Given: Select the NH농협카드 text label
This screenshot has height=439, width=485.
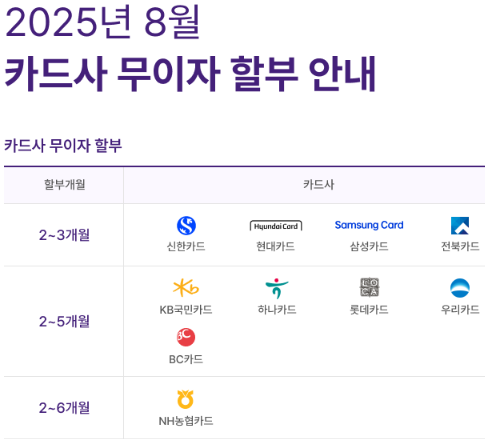Looking at the screenshot, I should 186,421.
